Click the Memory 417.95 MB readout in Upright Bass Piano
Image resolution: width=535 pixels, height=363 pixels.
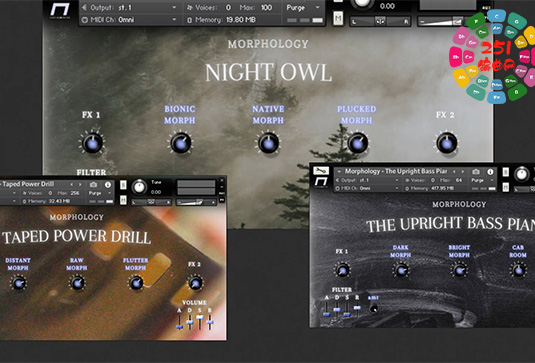(431, 188)
